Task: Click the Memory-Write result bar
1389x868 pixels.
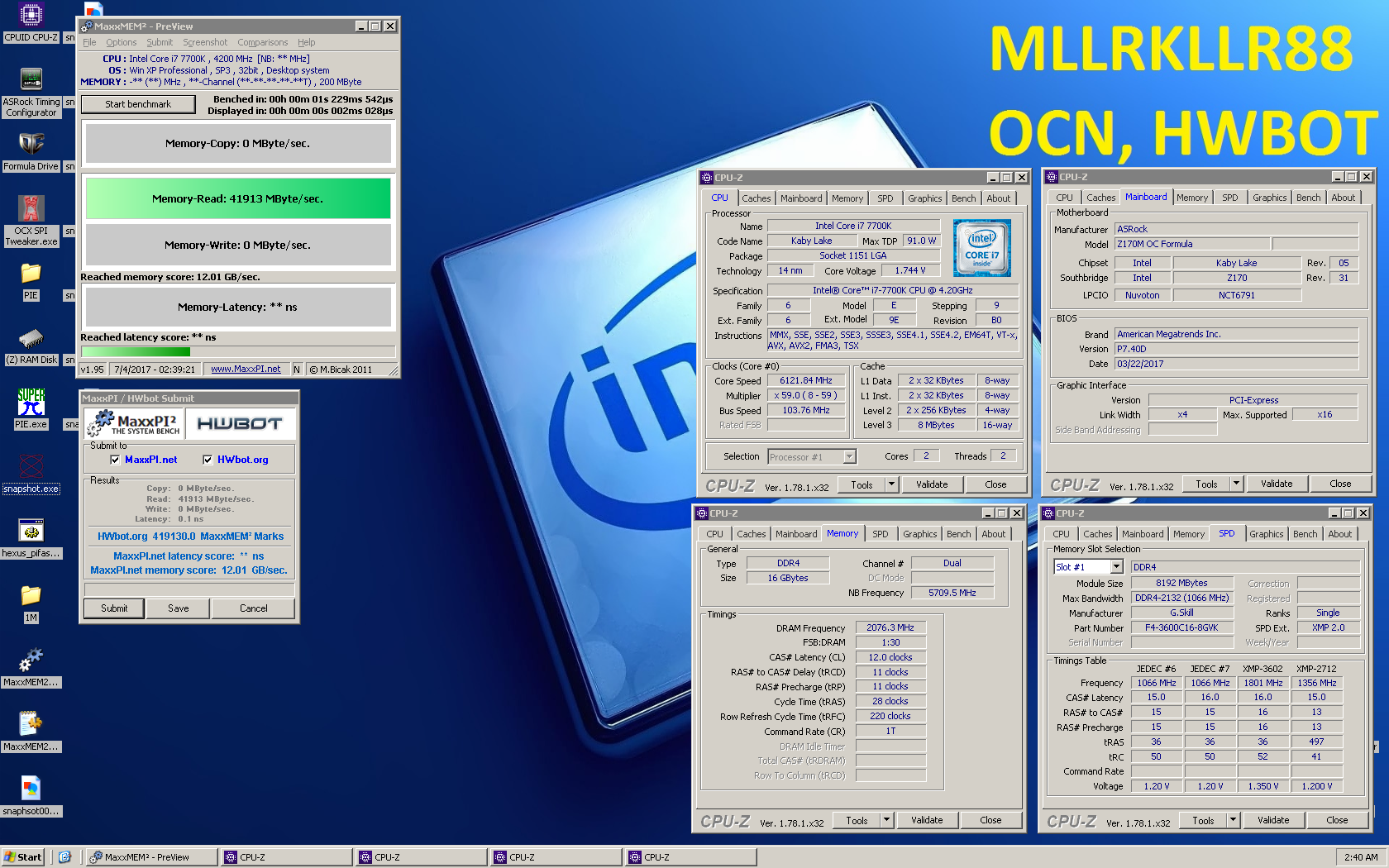Action: [238, 245]
